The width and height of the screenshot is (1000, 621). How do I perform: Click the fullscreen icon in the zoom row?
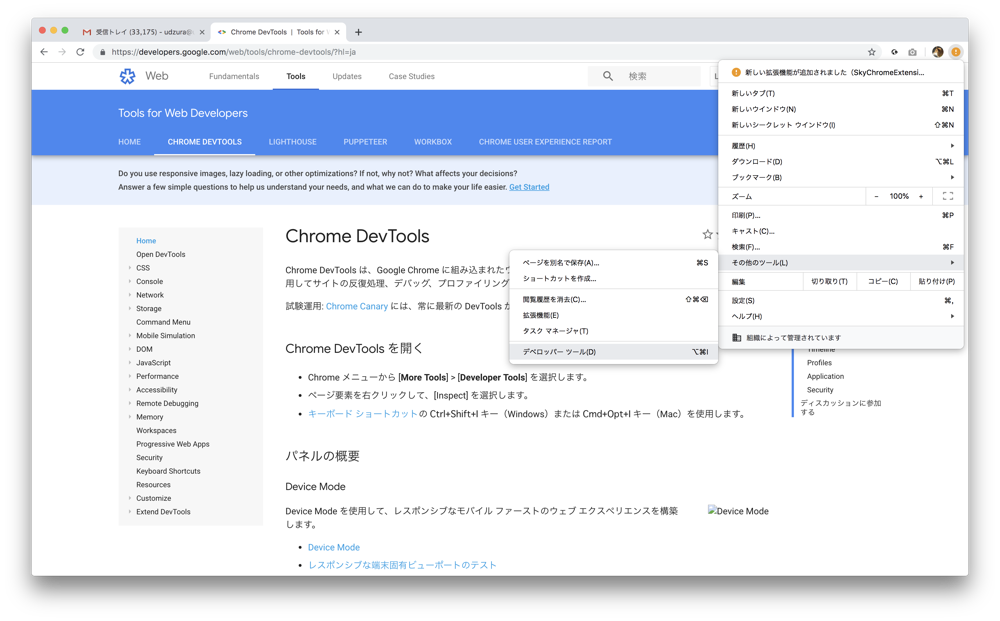pyautogui.click(x=947, y=197)
